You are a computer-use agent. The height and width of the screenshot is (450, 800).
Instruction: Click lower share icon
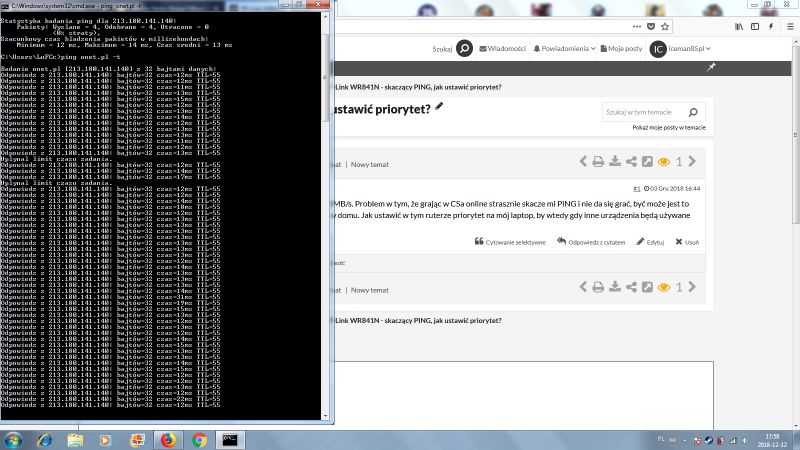click(631, 287)
